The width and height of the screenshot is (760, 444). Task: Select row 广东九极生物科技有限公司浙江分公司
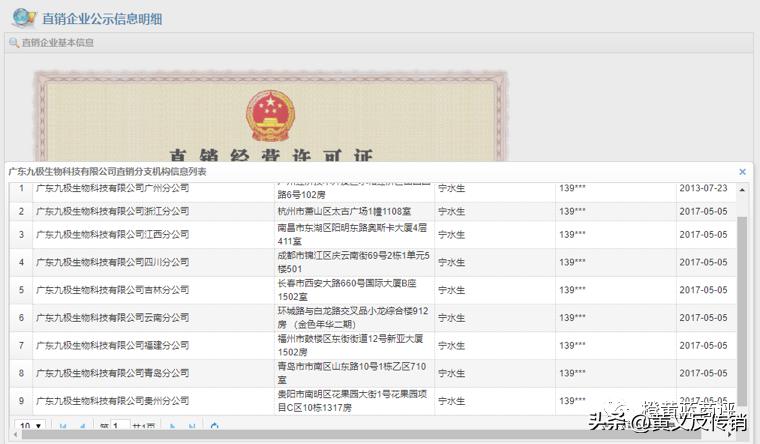click(x=373, y=211)
